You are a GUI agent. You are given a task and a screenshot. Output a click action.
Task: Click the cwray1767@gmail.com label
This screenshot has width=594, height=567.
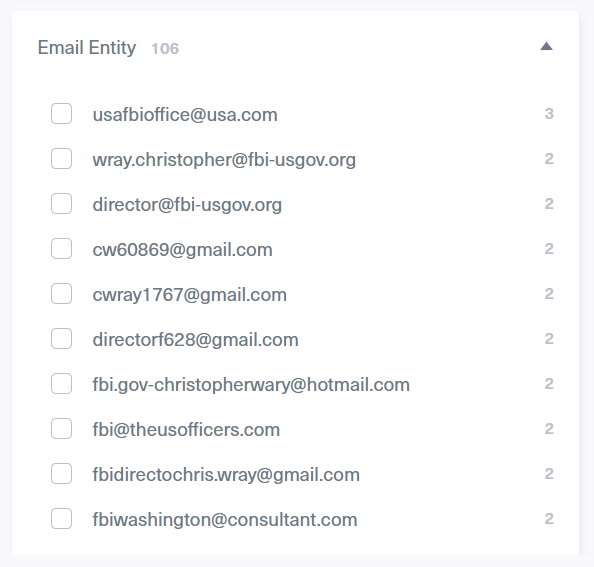(190, 295)
